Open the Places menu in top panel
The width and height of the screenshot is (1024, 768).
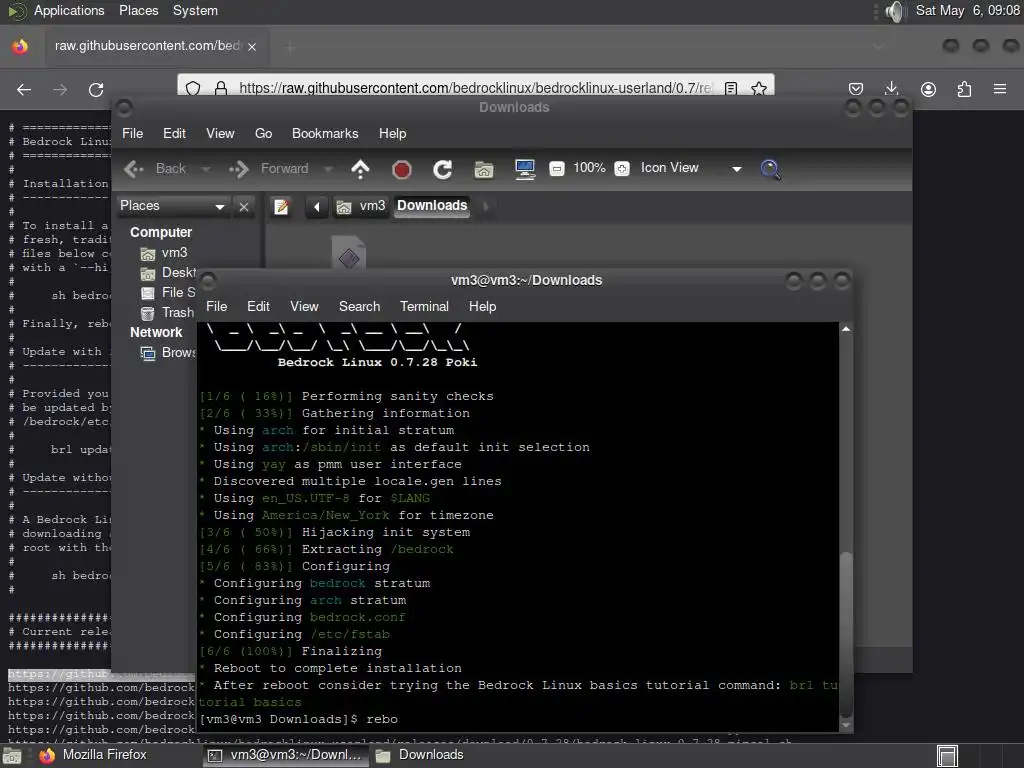(138, 10)
